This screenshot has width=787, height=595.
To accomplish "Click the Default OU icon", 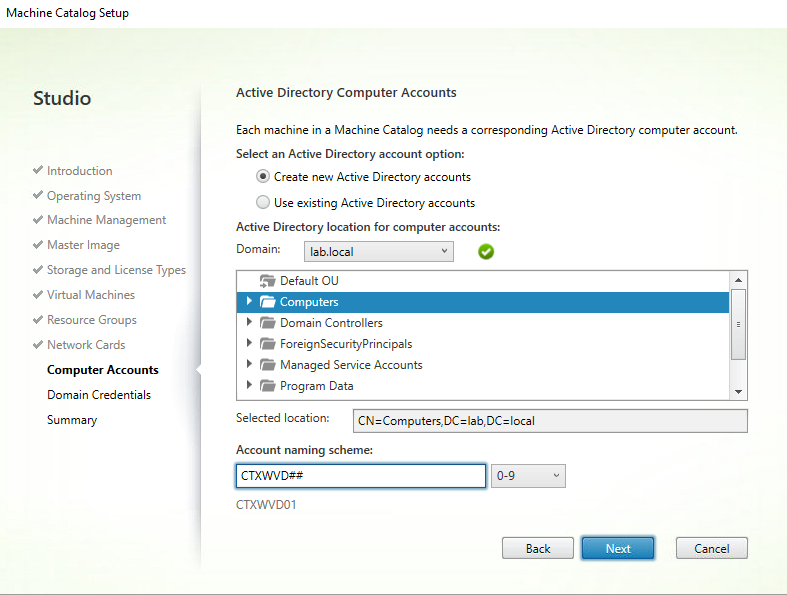I will 268,281.
